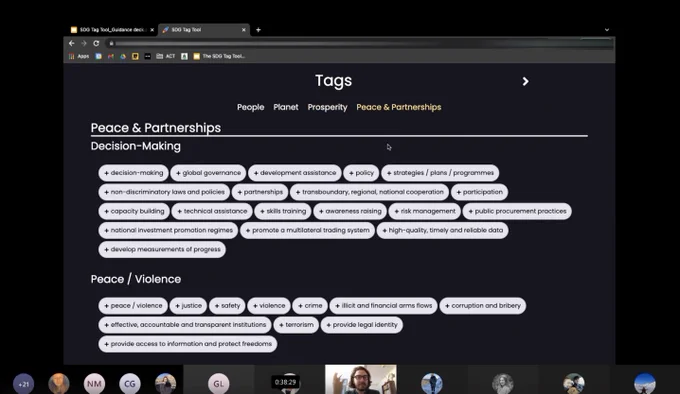Add the justice tag
This screenshot has width=680, height=394.
point(188,306)
